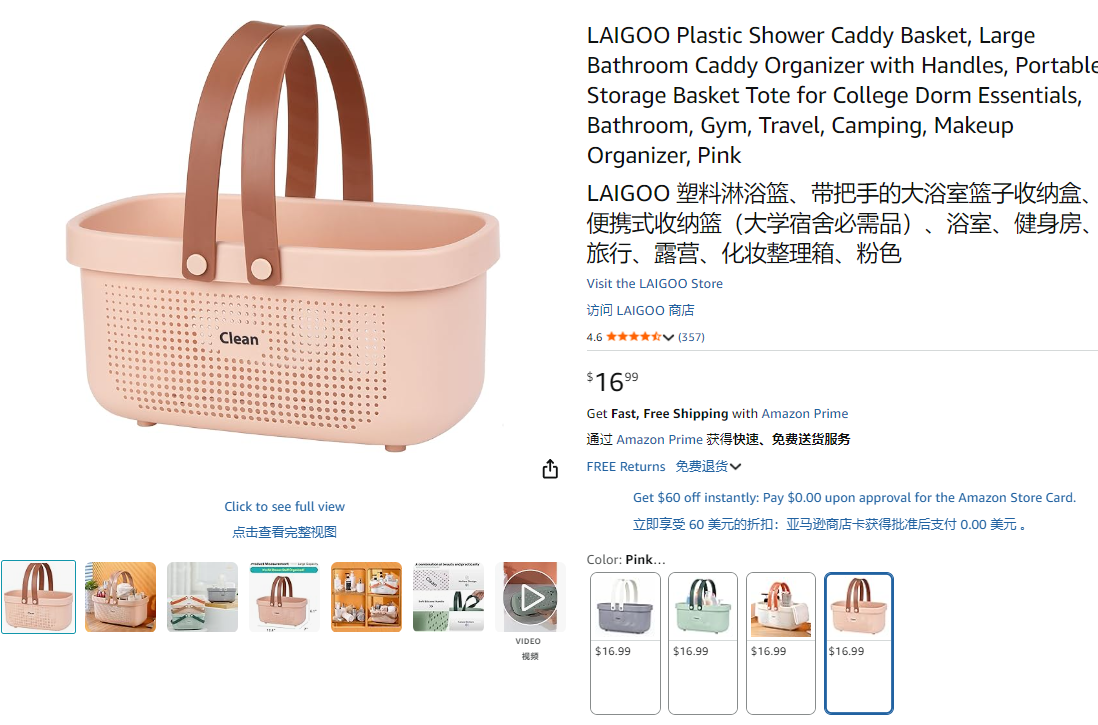
Task: Select the first pink basket thumbnail
Action: click(38, 597)
